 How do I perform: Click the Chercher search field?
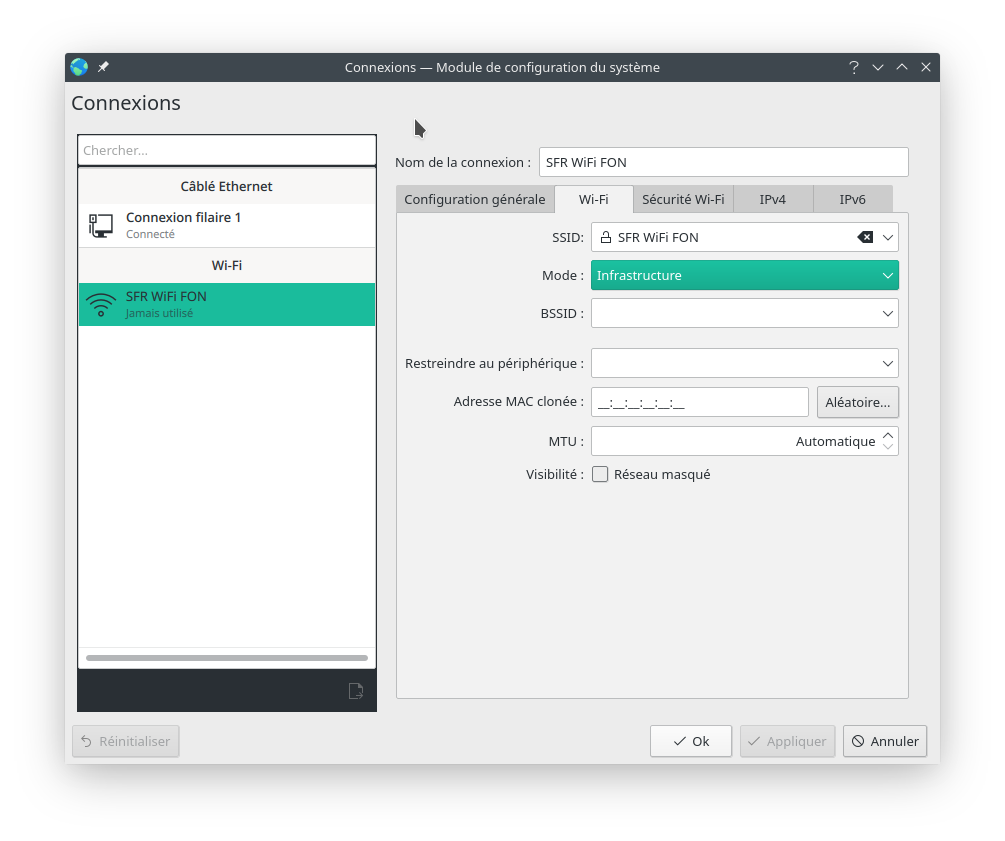pyautogui.click(x=227, y=150)
